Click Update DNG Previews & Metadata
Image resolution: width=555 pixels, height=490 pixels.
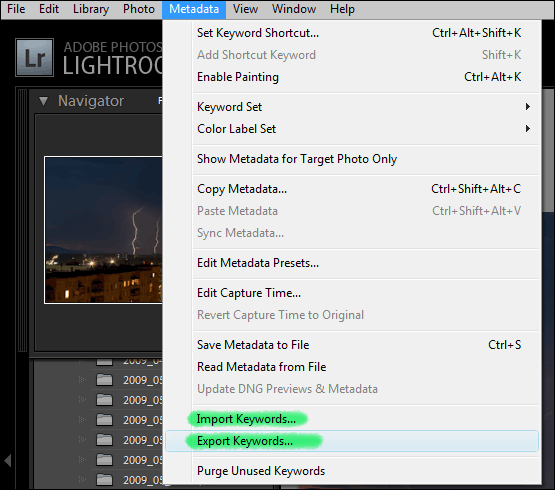point(352,389)
